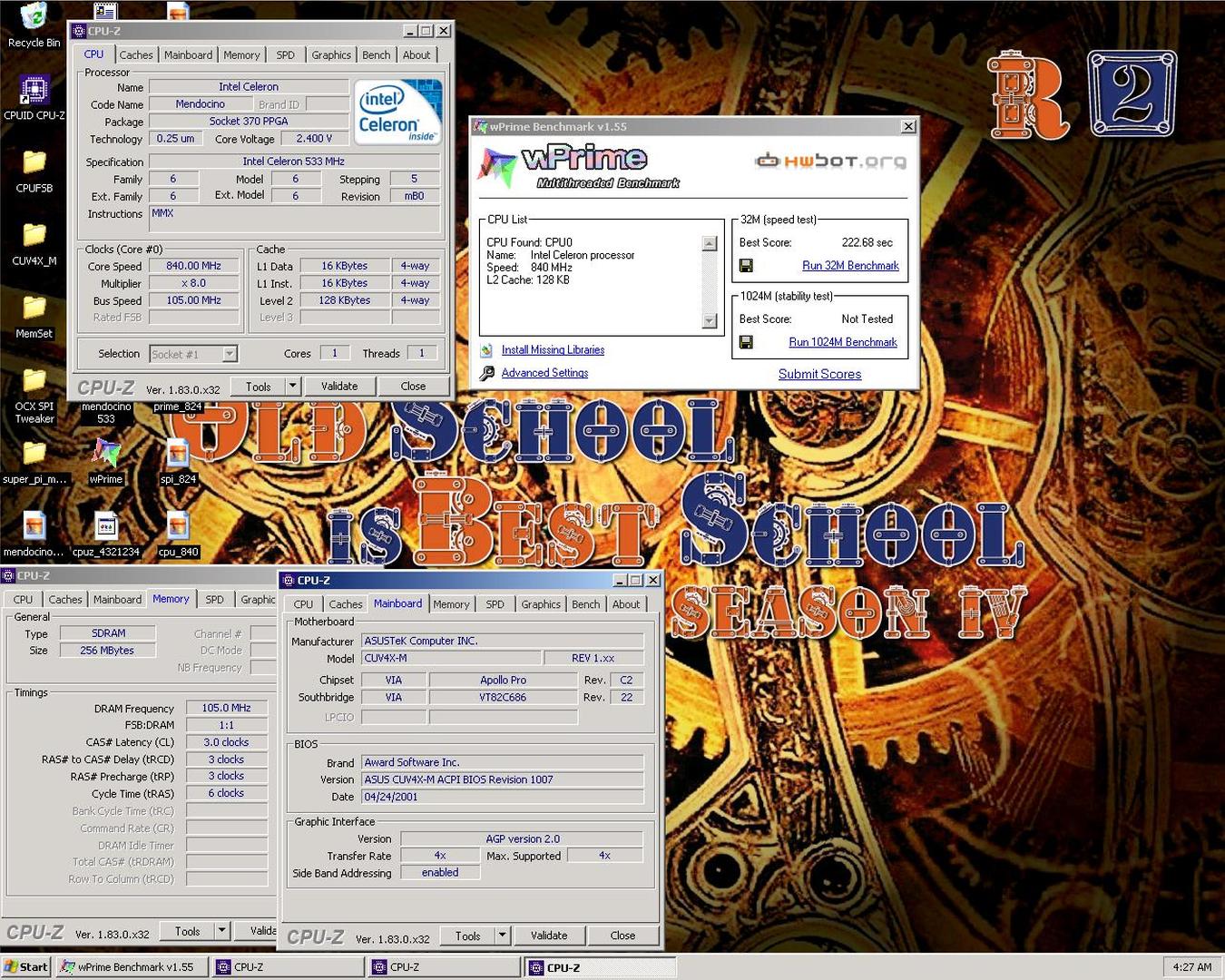
Task: Open Graphics tab in Mainboard CPU-Z window
Action: [541, 604]
